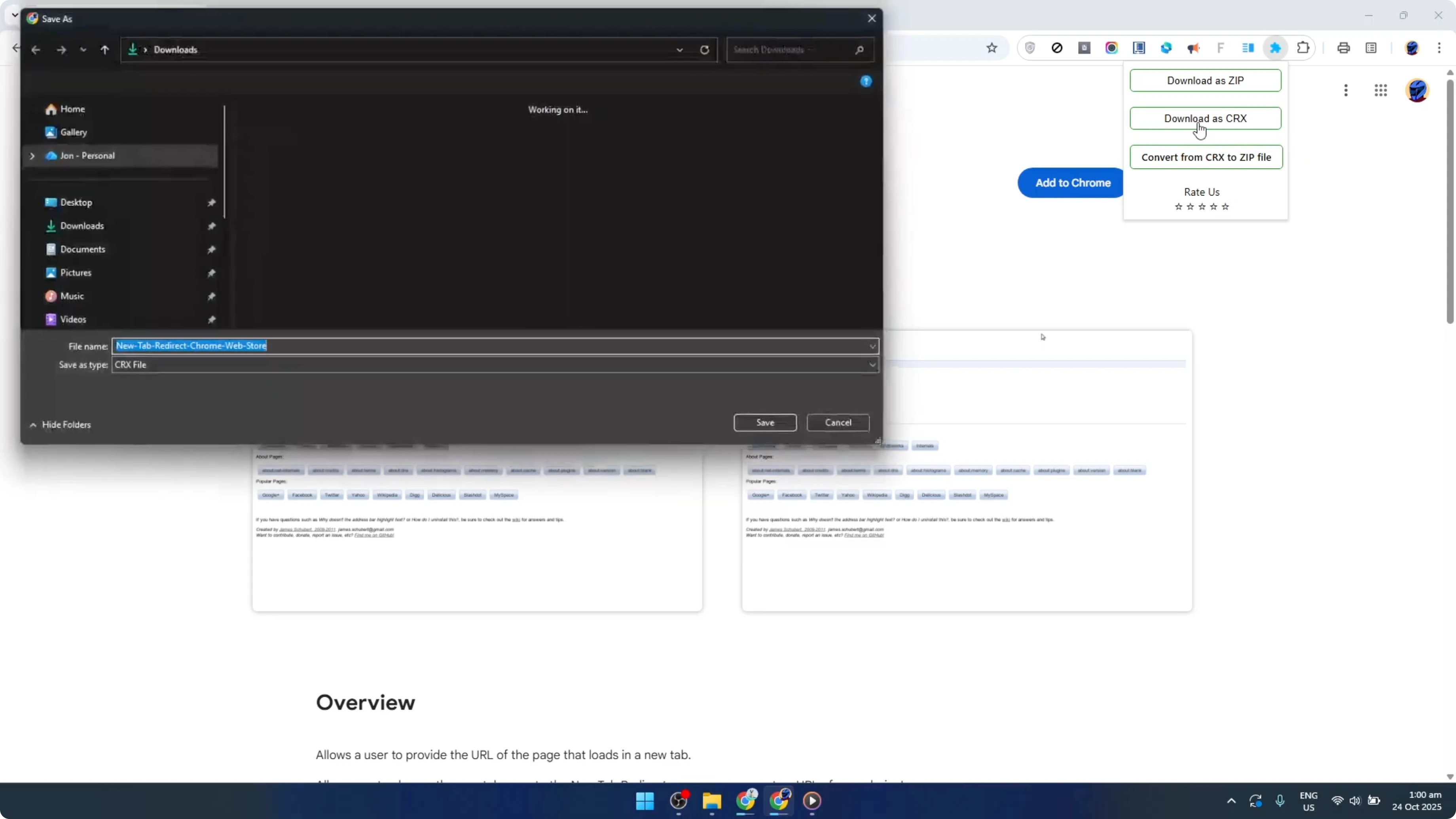Open the megaphone extension in the toolbar
The height and width of the screenshot is (819, 1456).
[x=1194, y=48]
